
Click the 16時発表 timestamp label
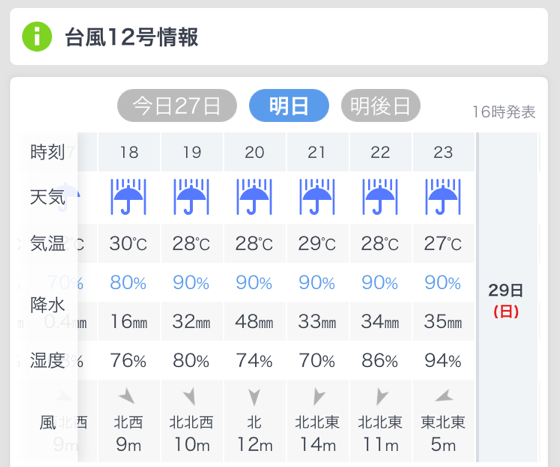click(504, 112)
